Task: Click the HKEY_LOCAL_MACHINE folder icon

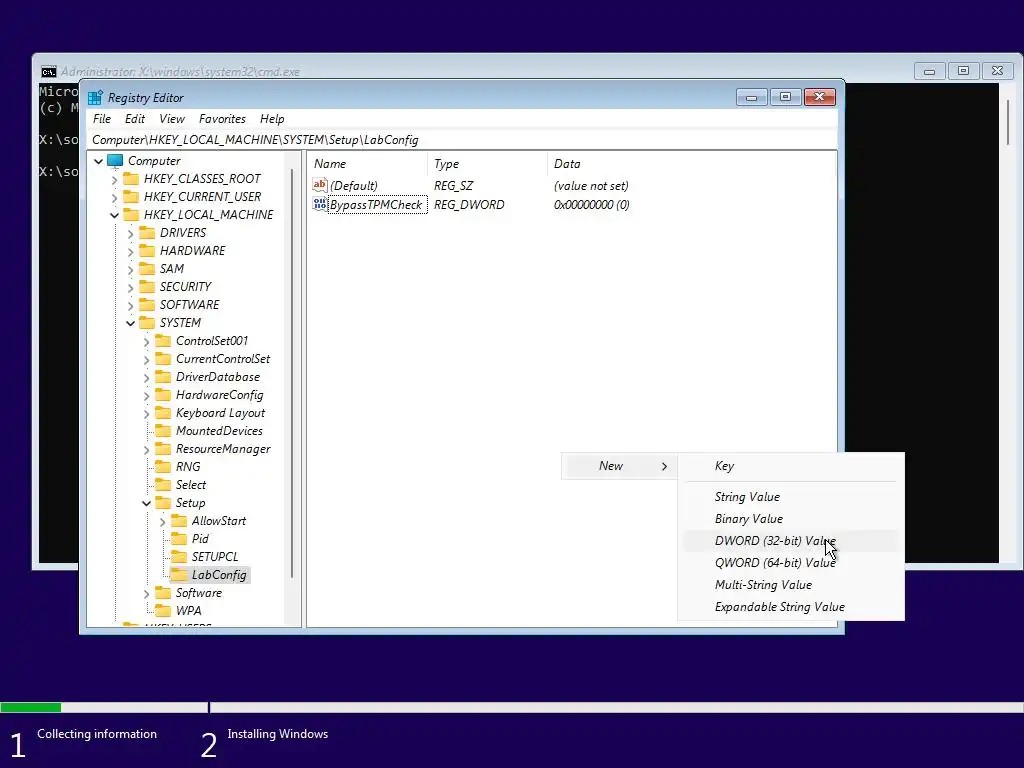Action: (131, 215)
